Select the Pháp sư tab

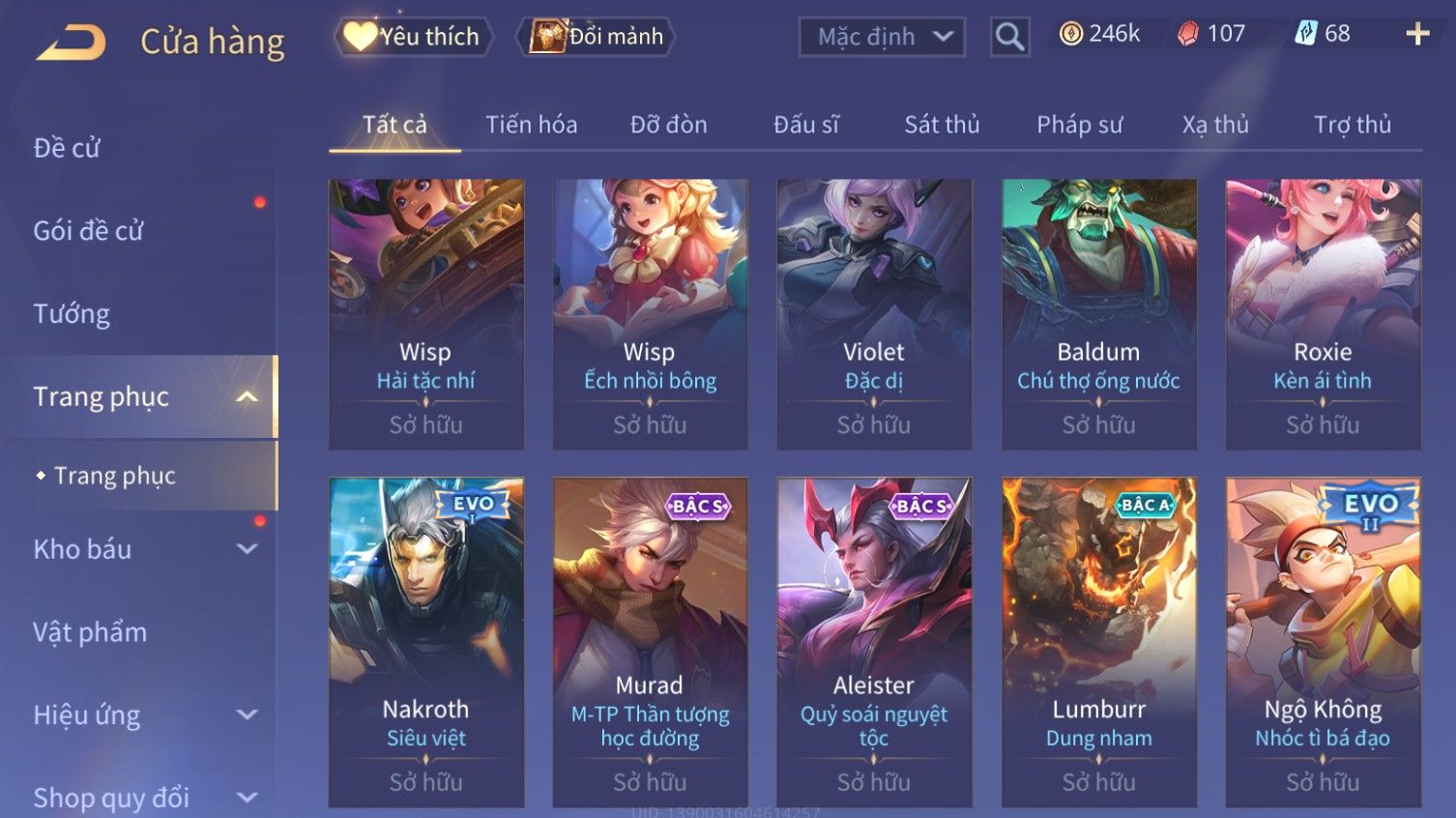(x=1080, y=125)
